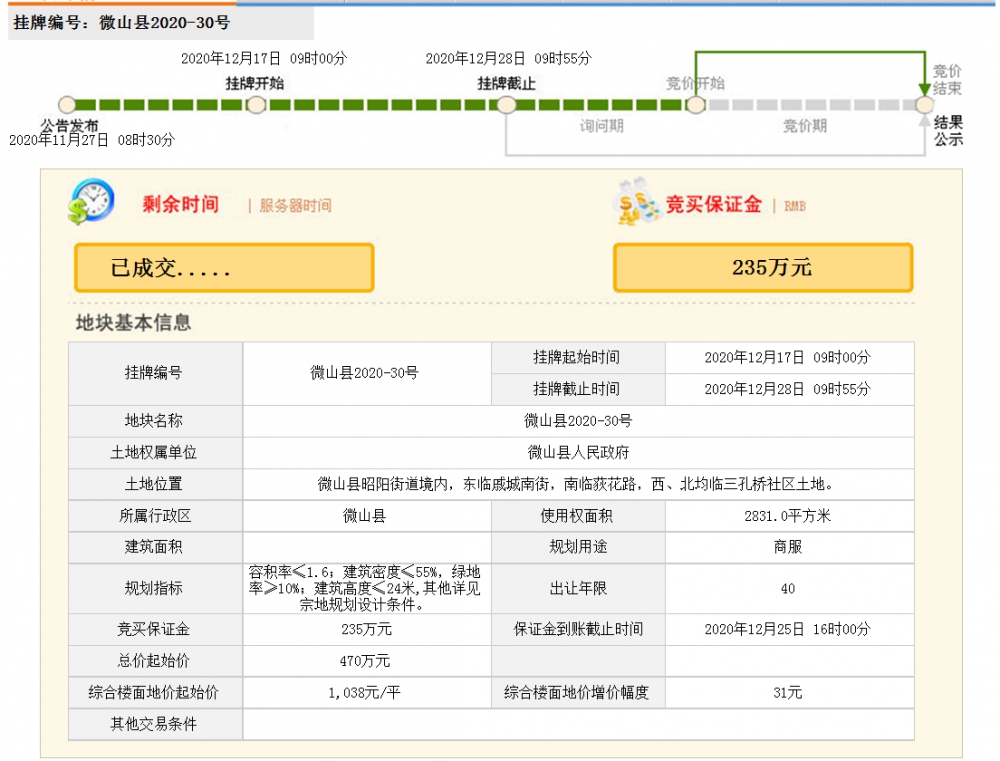Click the 竞价结束 timeline circle marker
1000x761 pixels.
coord(924,105)
